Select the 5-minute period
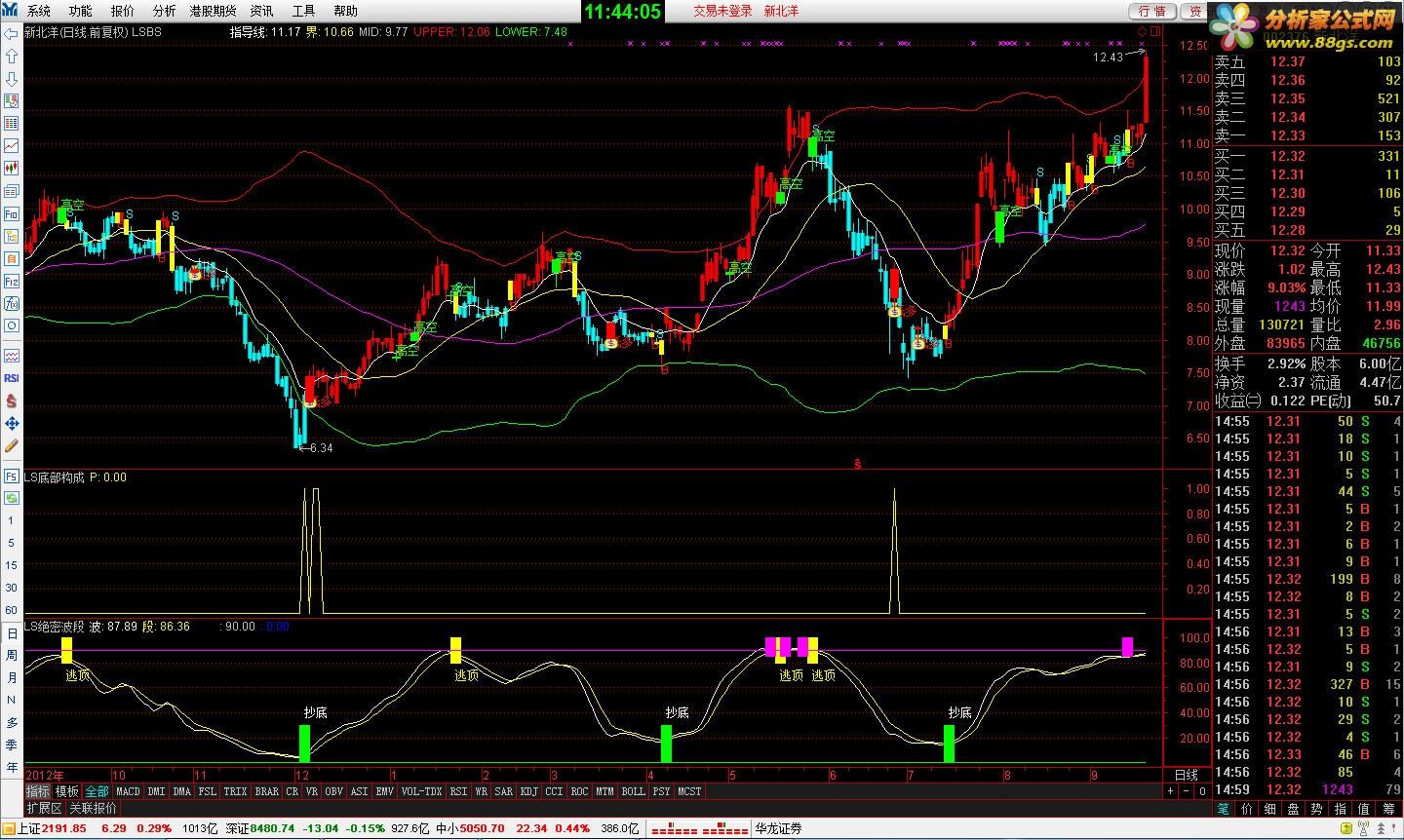The image size is (1404, 840). tap(12, 544)
